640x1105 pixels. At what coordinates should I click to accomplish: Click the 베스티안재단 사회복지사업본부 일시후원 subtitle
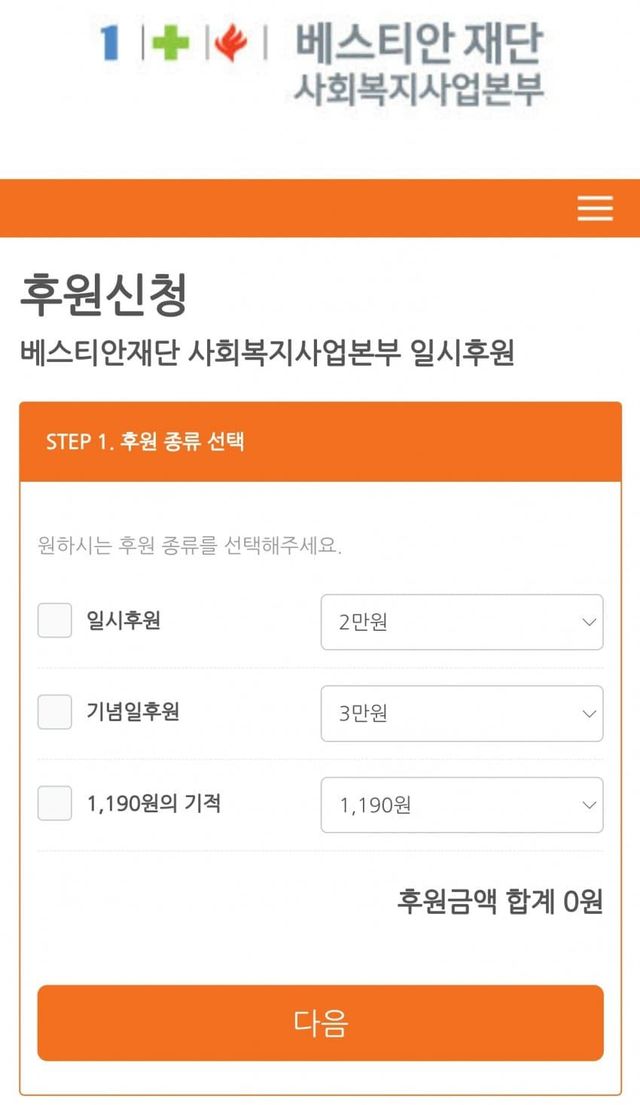click(x=267, y=353)
